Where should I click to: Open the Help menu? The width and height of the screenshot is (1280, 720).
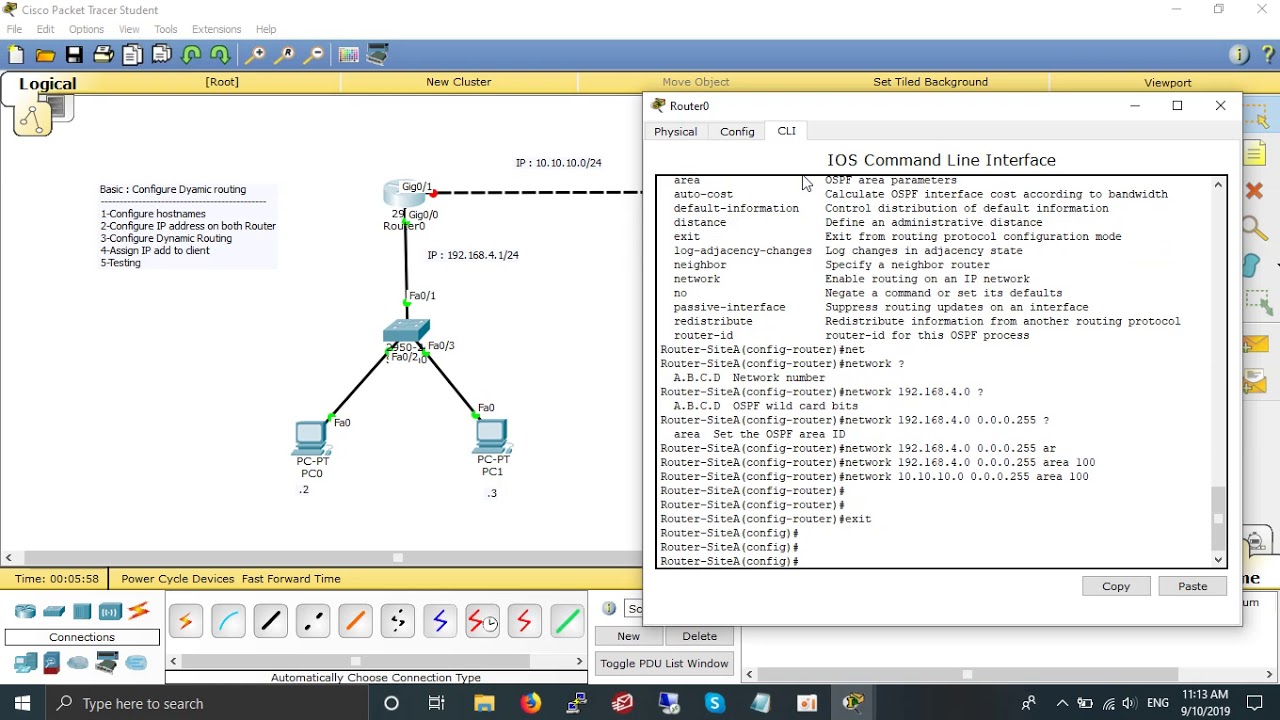pyautogui.click(x=266, y=29)
